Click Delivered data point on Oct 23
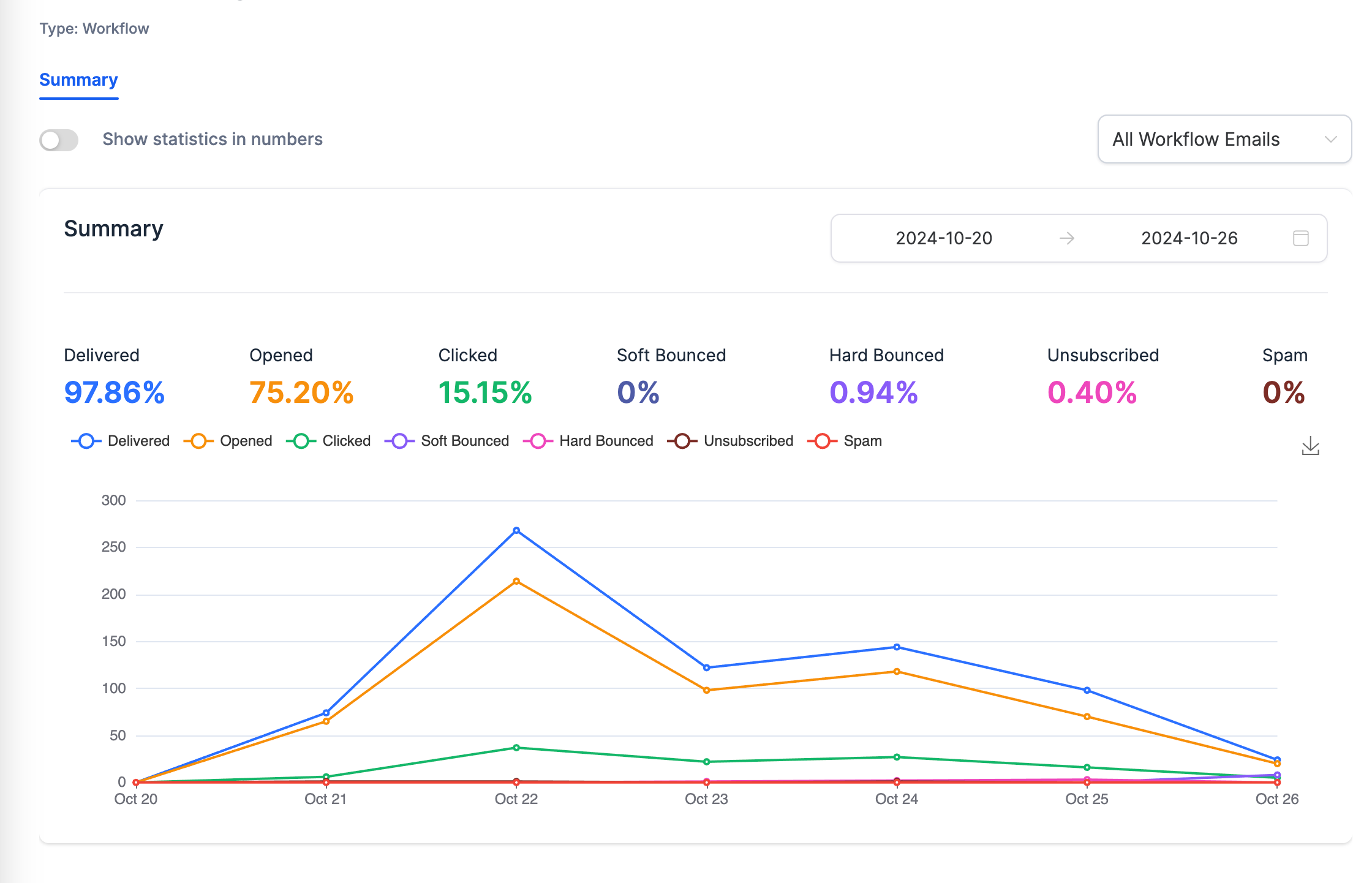 point(706,667)
